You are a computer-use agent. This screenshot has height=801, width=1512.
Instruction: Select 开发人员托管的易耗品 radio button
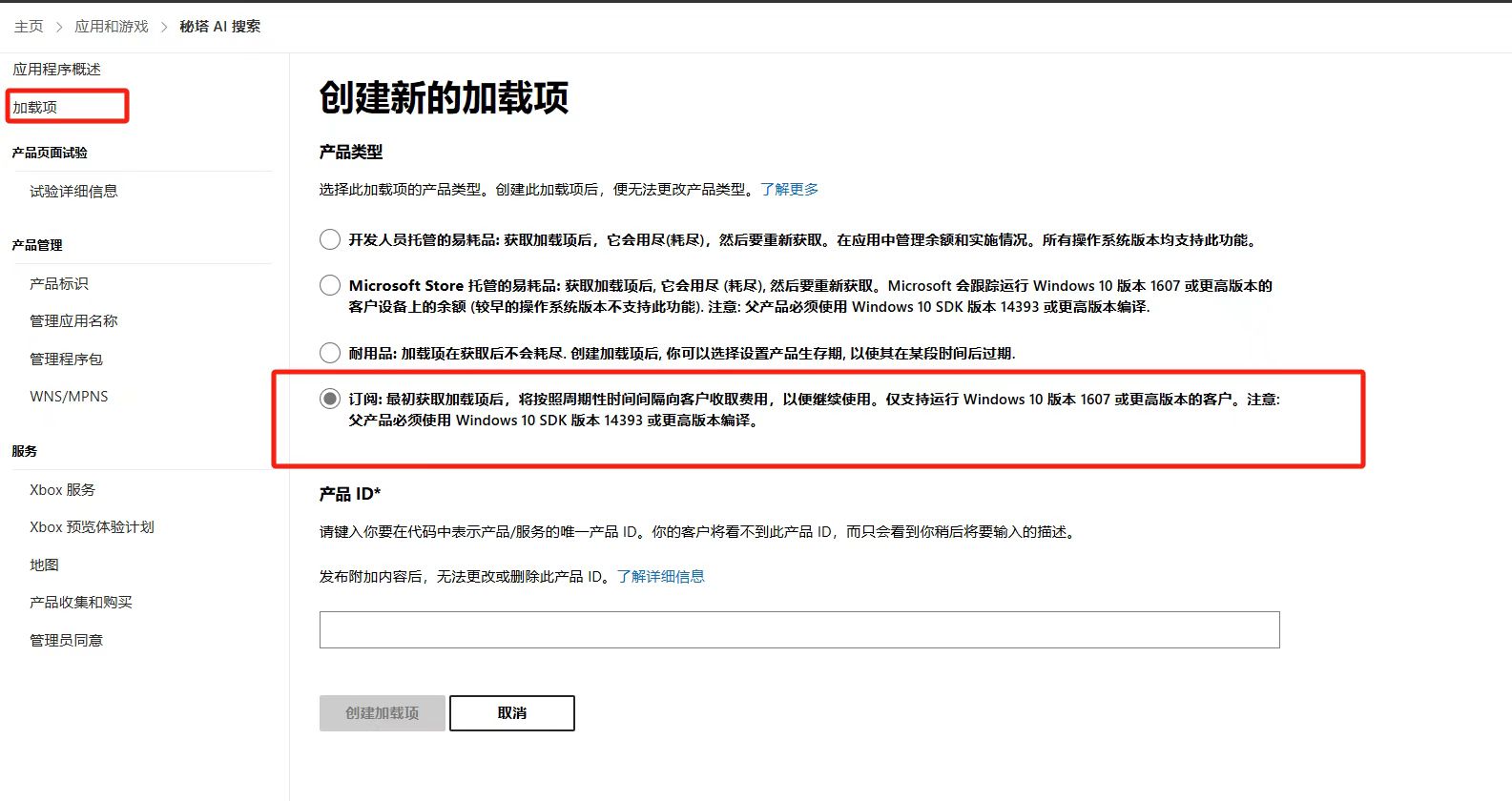(330, 239)
